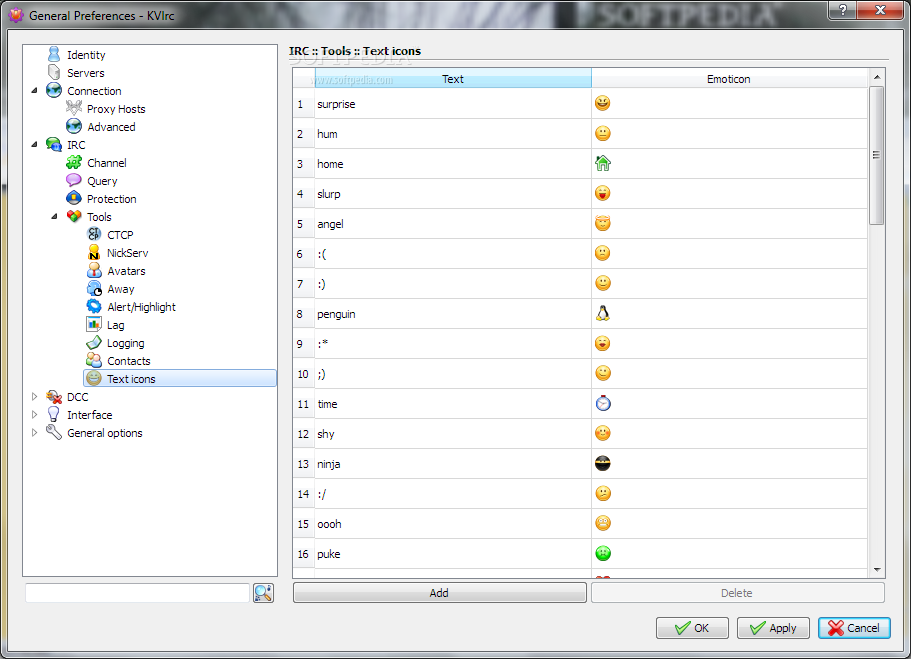Select the penguin emoticon icon
Viewport: 911px width, 659px height.
coord(602,314)
